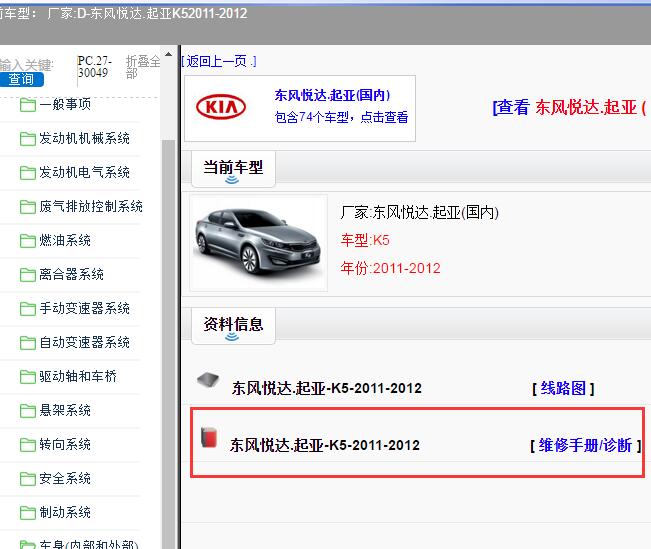Screen dimensions: 651x549
Task: Open the 手动变速器系统 folder icon
Action: click(27, 309)
